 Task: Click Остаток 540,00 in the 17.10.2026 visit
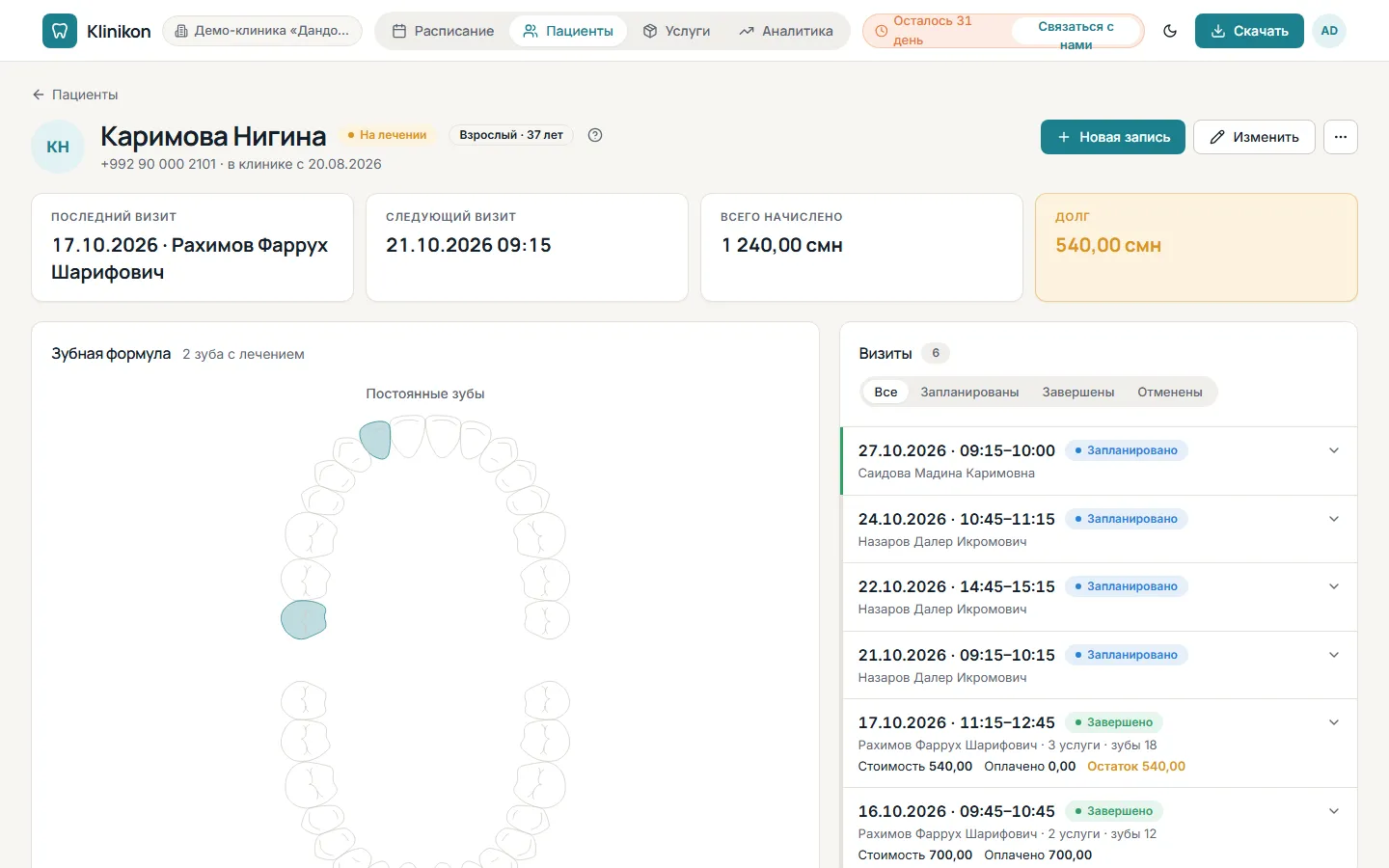[x=1136, y=767]
